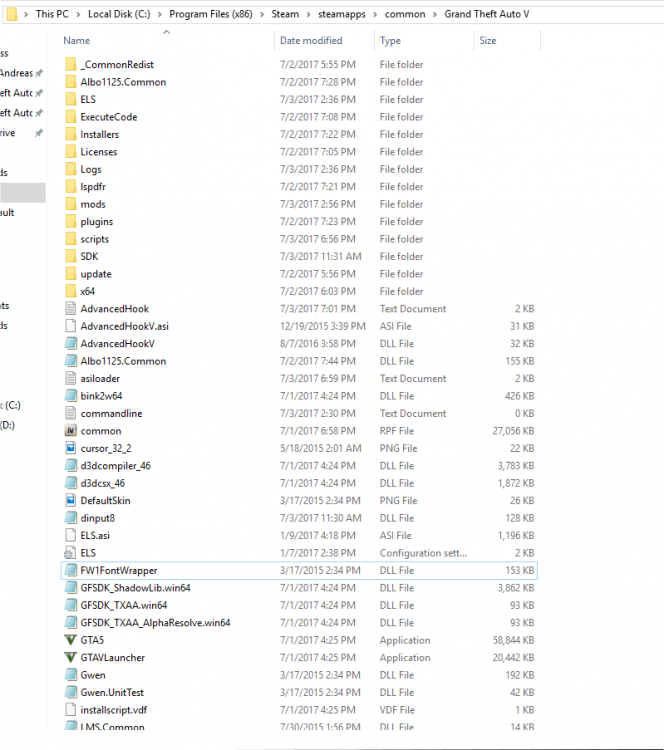Expand the chevron before This PC
This screenshot has width=664, height=750.
click(x=26, y=14)
